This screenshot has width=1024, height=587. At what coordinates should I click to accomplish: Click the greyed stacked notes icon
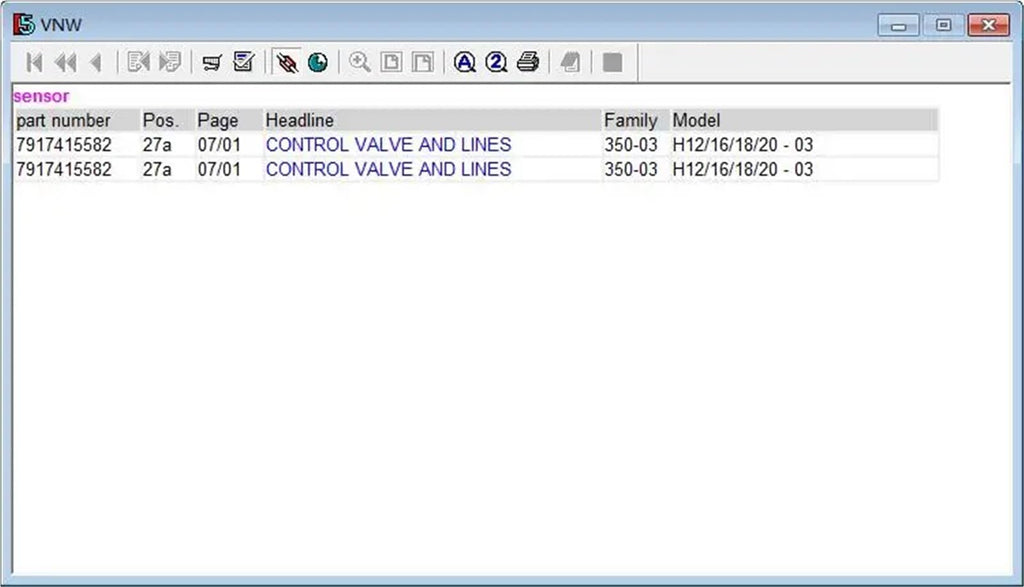point(570,63)
